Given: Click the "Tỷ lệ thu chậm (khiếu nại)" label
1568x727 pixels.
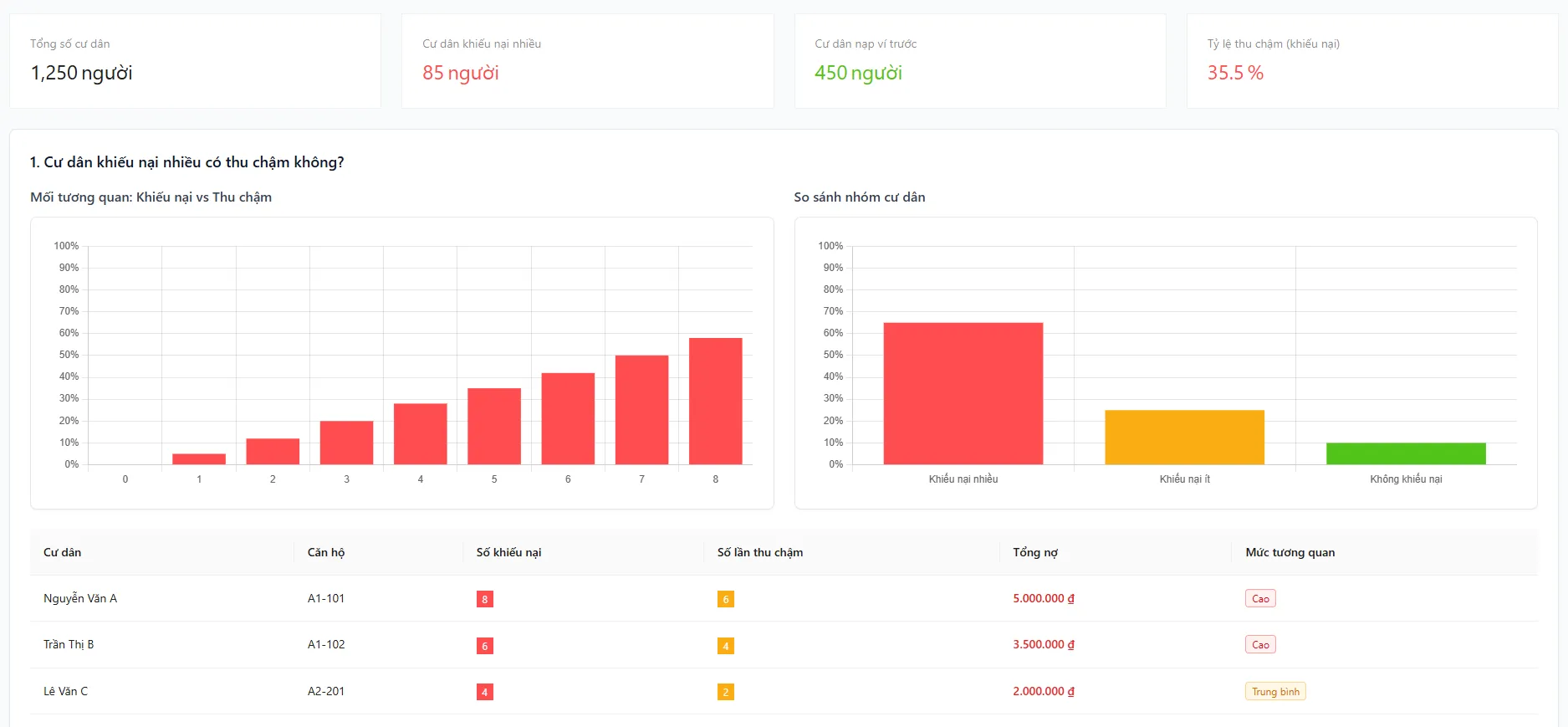Looking at the screenshot, I should click(x=1273, y=44).
